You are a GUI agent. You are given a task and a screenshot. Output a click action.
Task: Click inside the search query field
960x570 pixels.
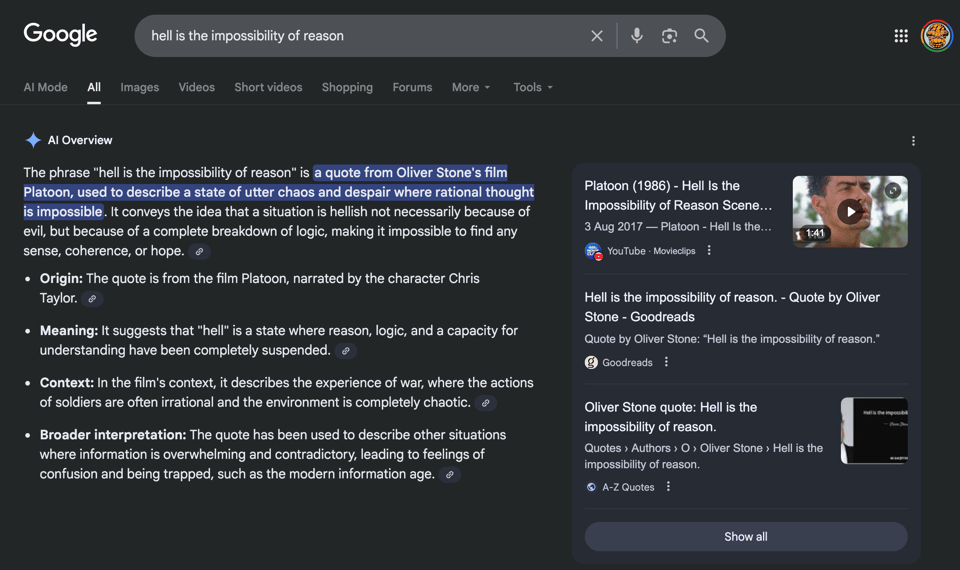360,36
